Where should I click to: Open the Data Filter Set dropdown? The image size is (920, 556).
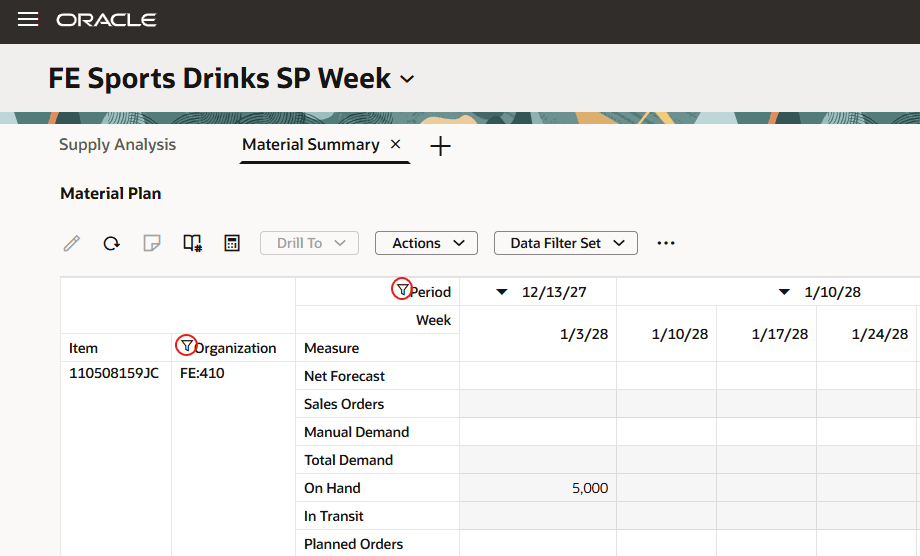click(x=566, y=243)
